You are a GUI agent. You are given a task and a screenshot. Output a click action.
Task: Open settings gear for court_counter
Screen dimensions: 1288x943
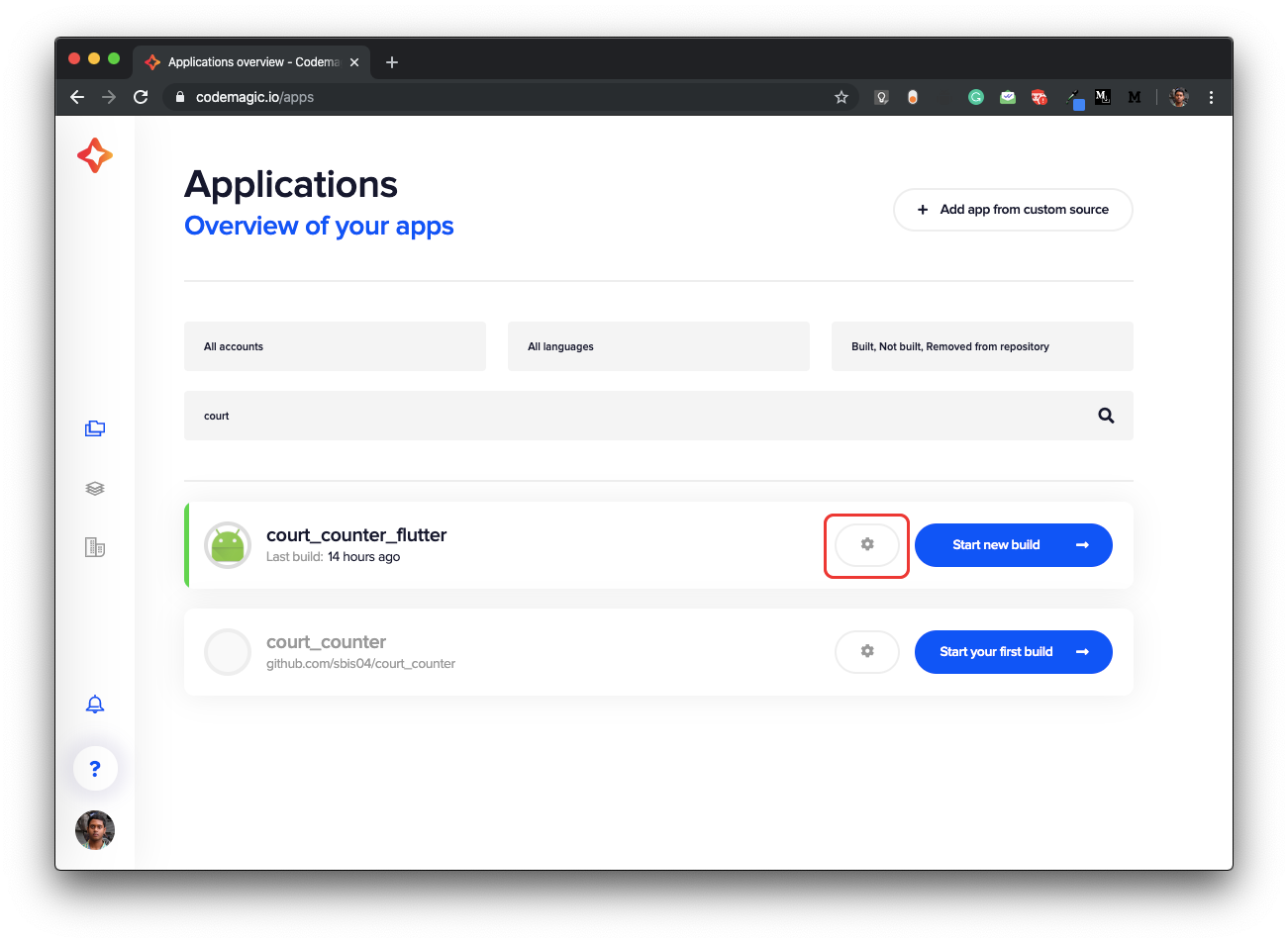click(x=867, y=652)
